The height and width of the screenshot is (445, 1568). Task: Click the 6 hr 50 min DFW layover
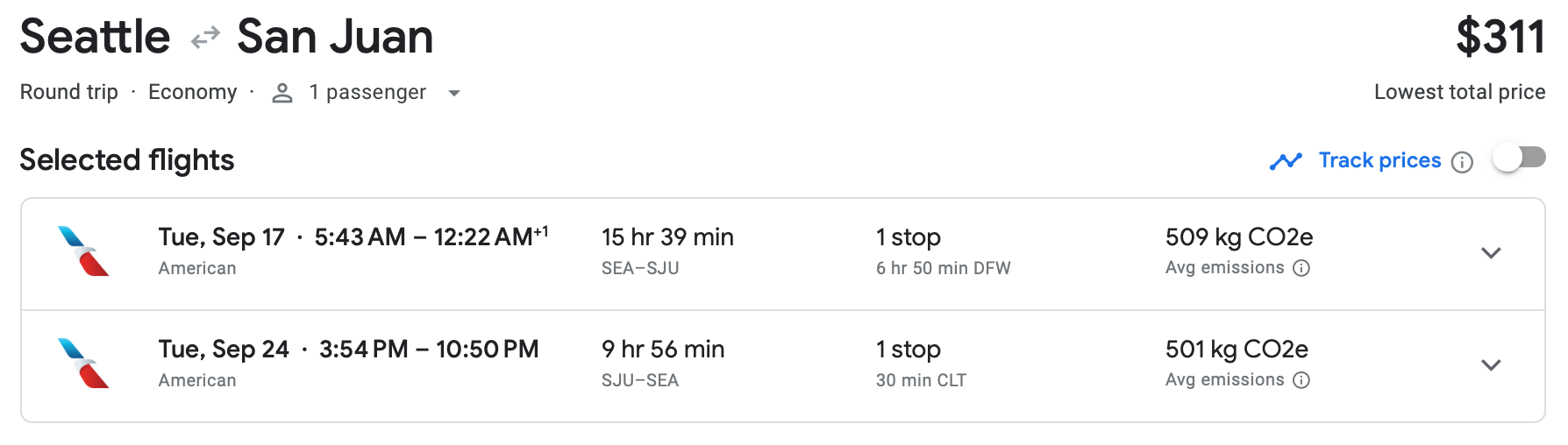click(943, 268)
